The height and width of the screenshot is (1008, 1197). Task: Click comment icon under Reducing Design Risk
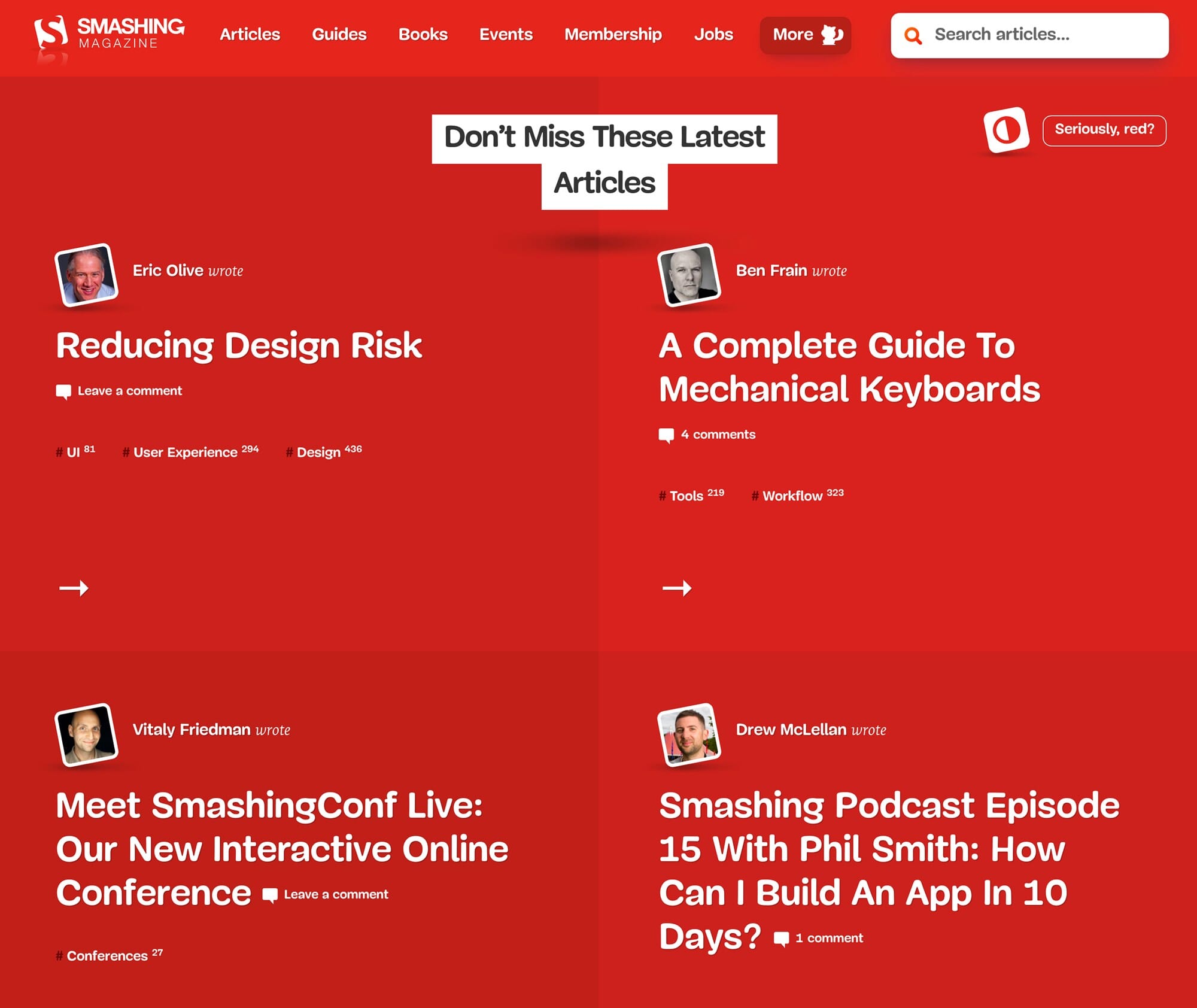tap(63, 392)
